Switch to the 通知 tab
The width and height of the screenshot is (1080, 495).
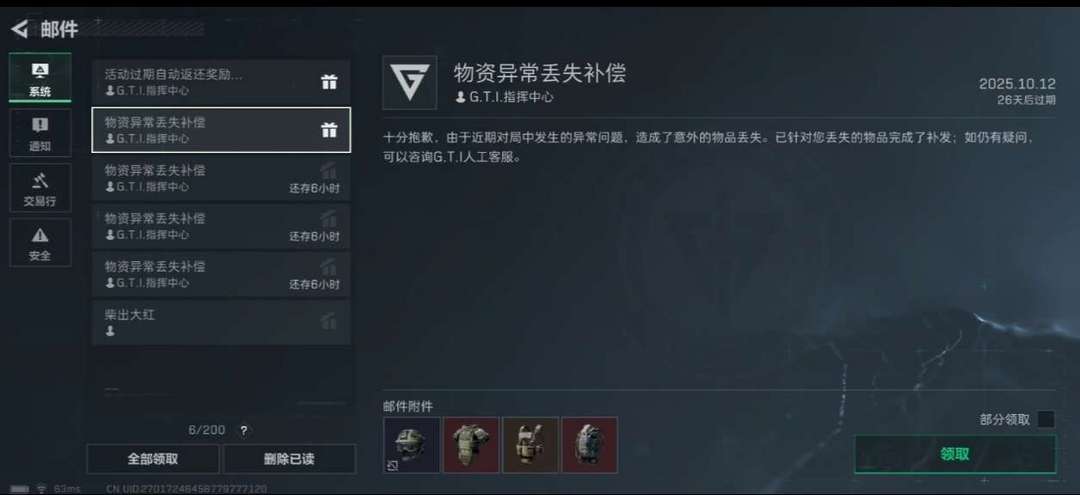(40, 133)
